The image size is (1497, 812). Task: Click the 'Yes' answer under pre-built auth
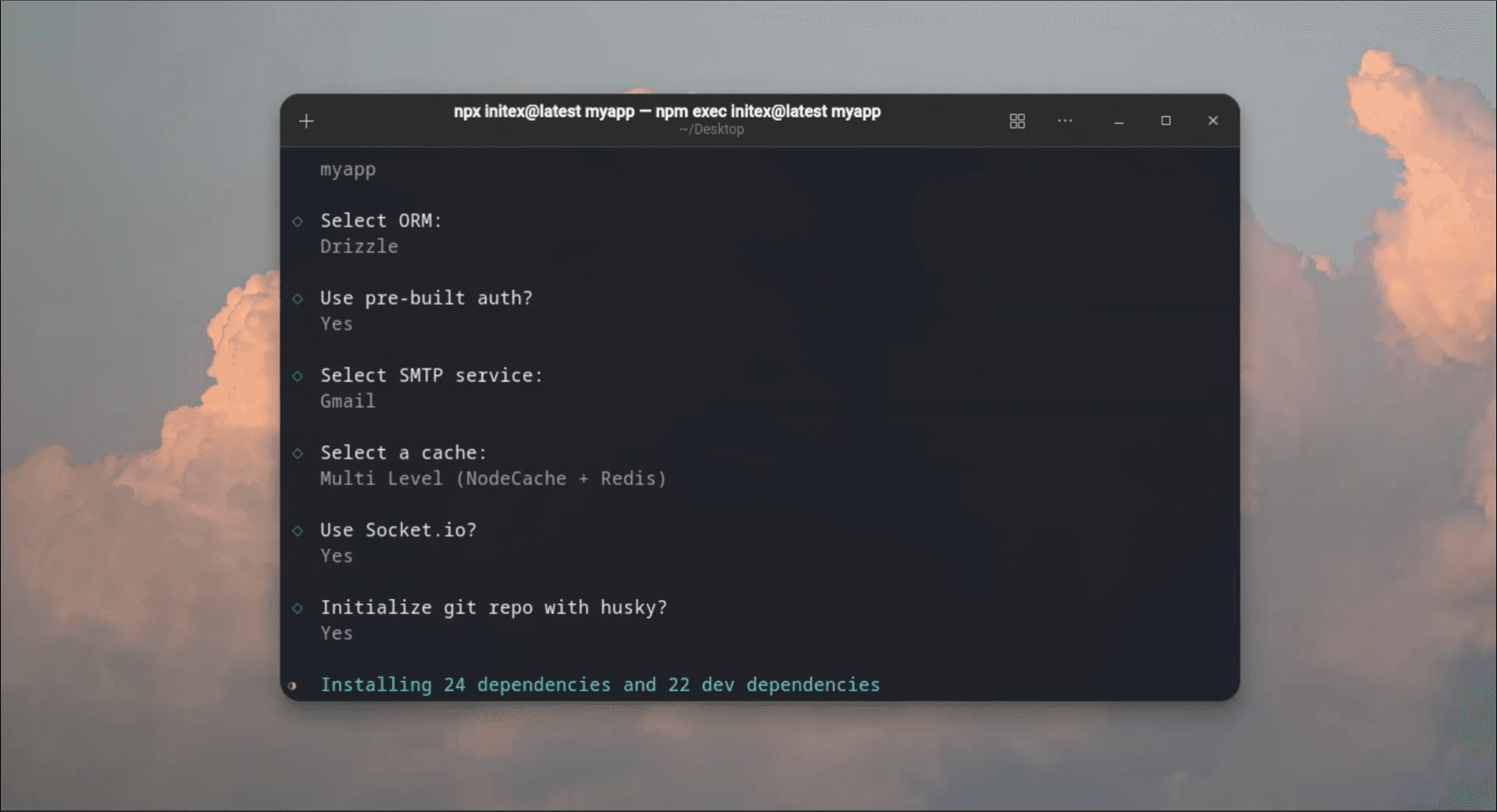pyautogui.click(x=336, y=323)
